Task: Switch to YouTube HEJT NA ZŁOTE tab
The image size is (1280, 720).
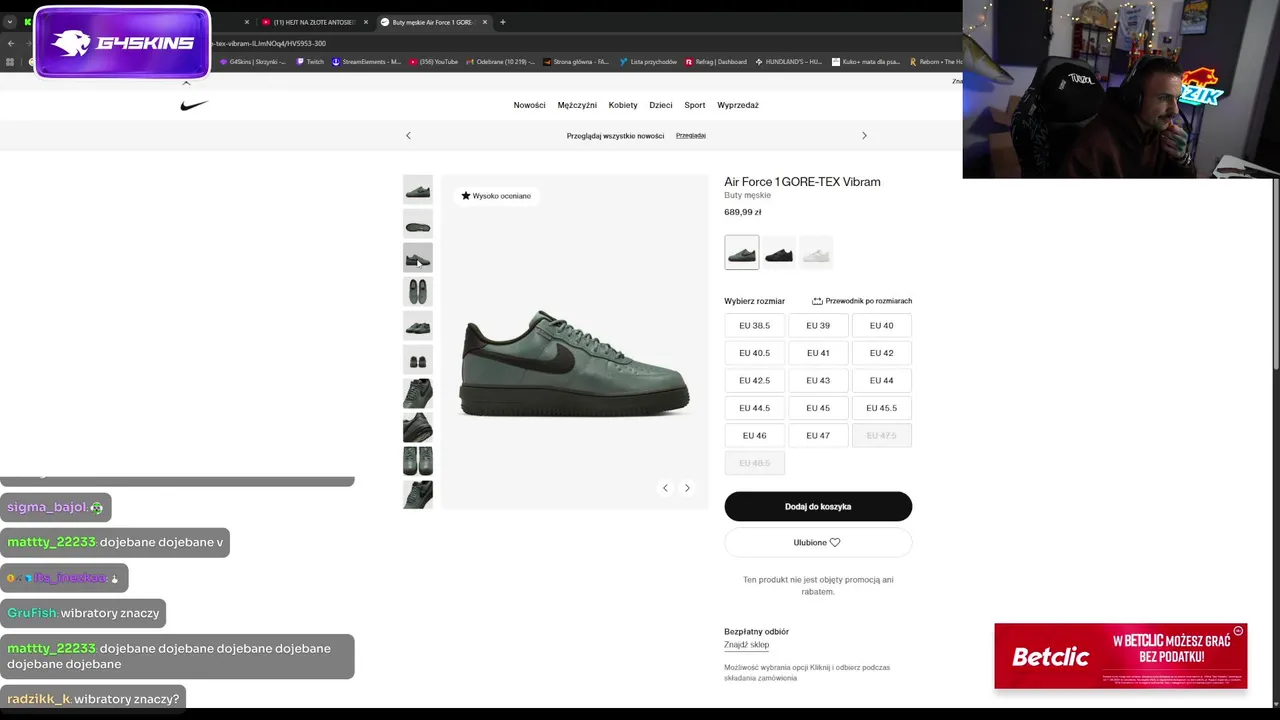Action: tap(314, 22)
